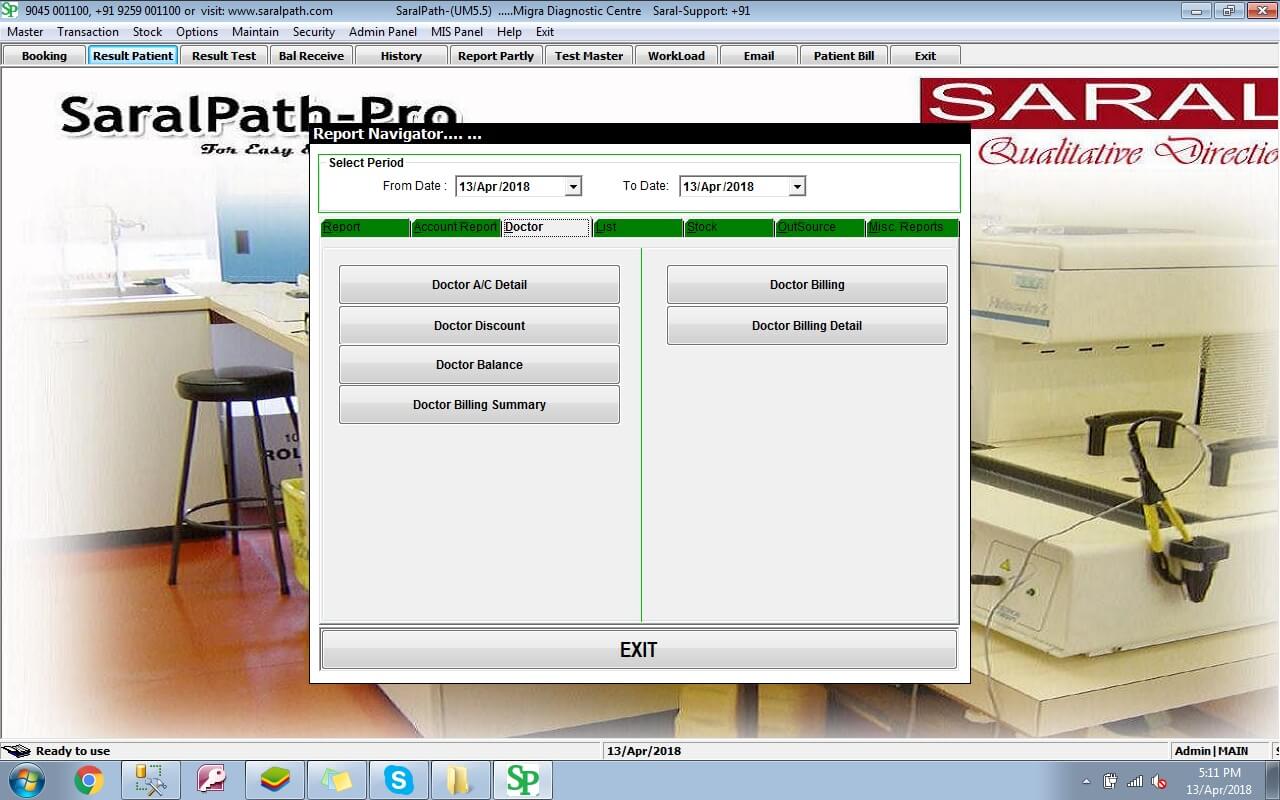1280x800 pixels.
Task: Click the muted volume tray icon
Action: [1159, 781]
